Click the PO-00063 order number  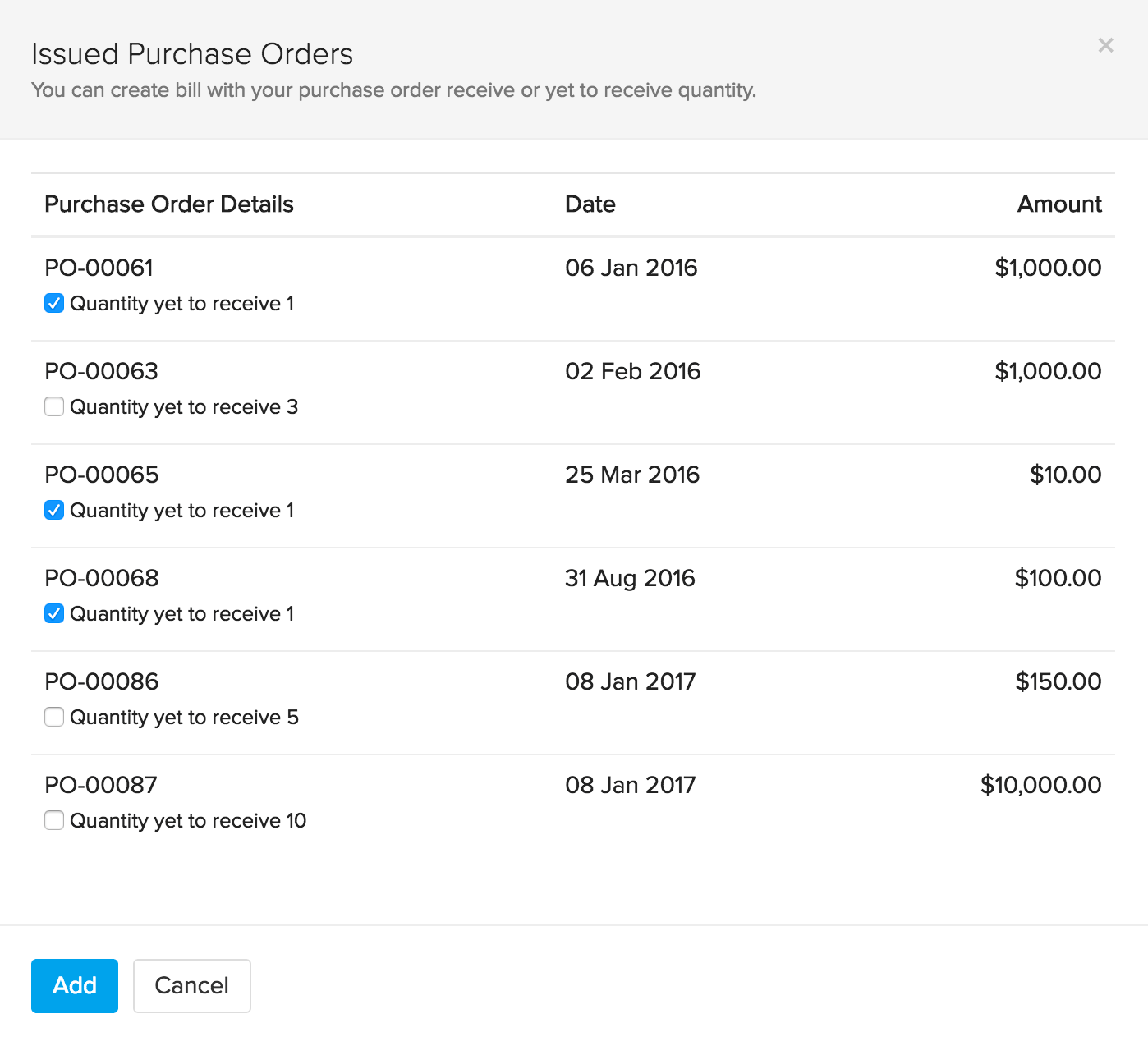101,371
